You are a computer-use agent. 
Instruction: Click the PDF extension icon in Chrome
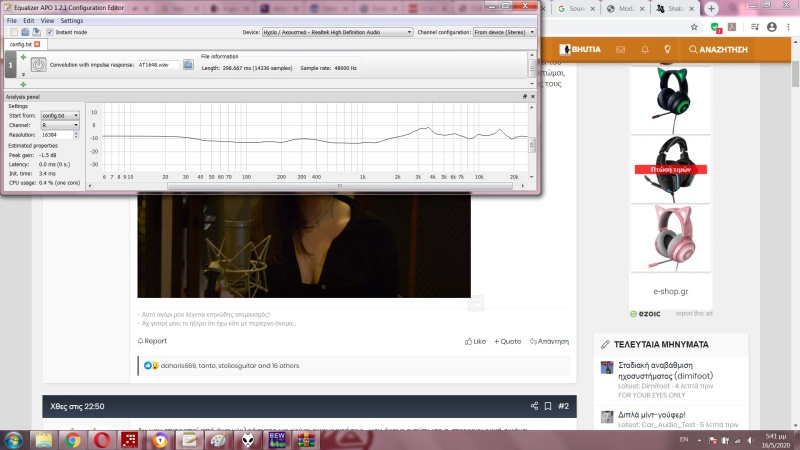(732, 27)
